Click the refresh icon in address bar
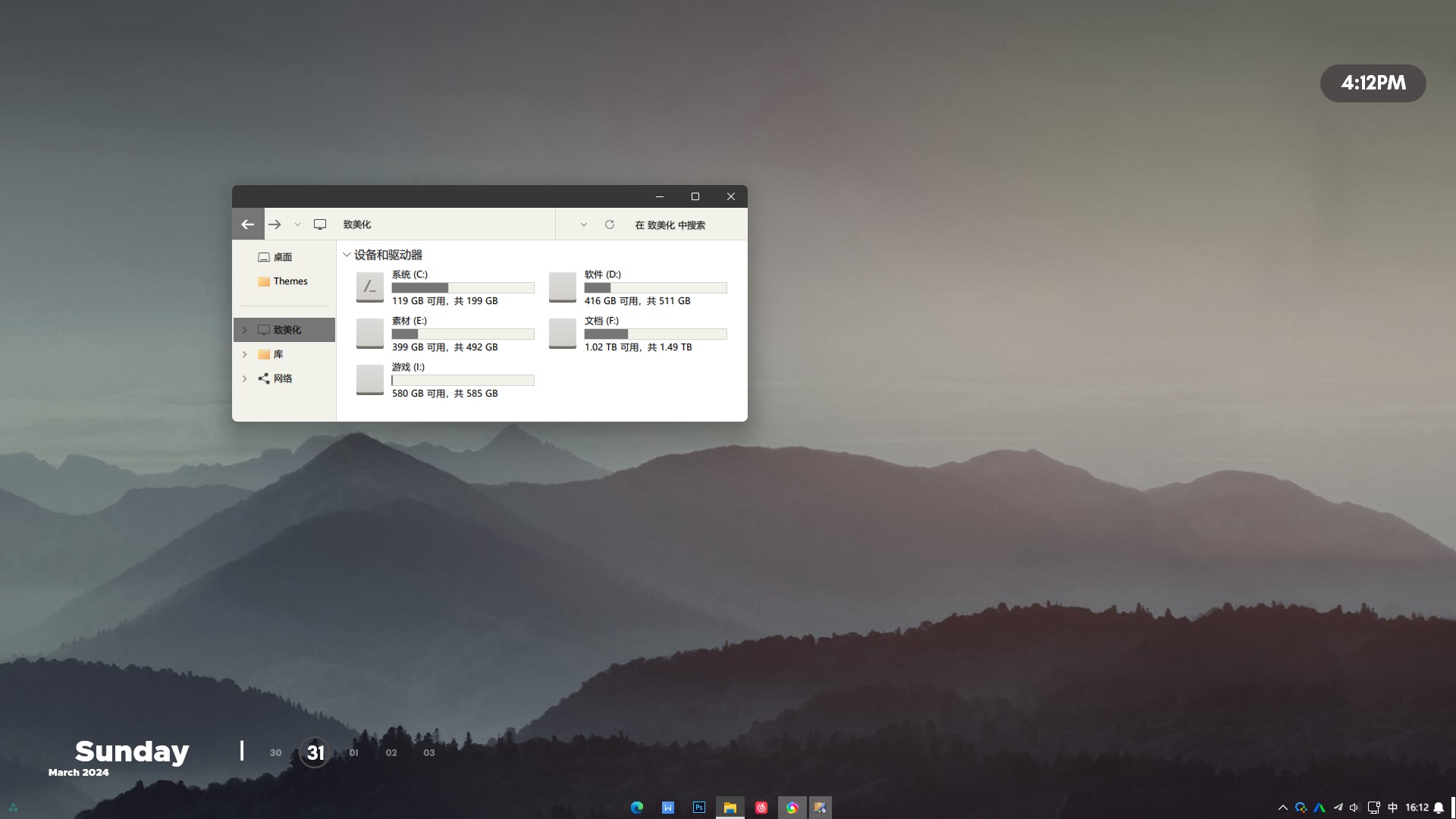The height and width of the screenshot is (819, 1456). pos(609,224)
